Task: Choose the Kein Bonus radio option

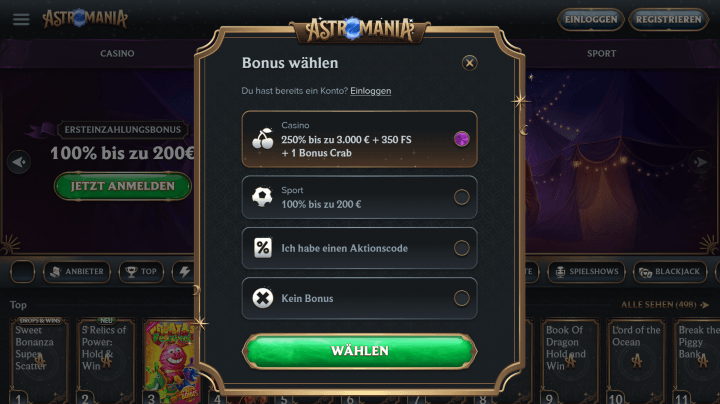Action: (x=461, y=298)
